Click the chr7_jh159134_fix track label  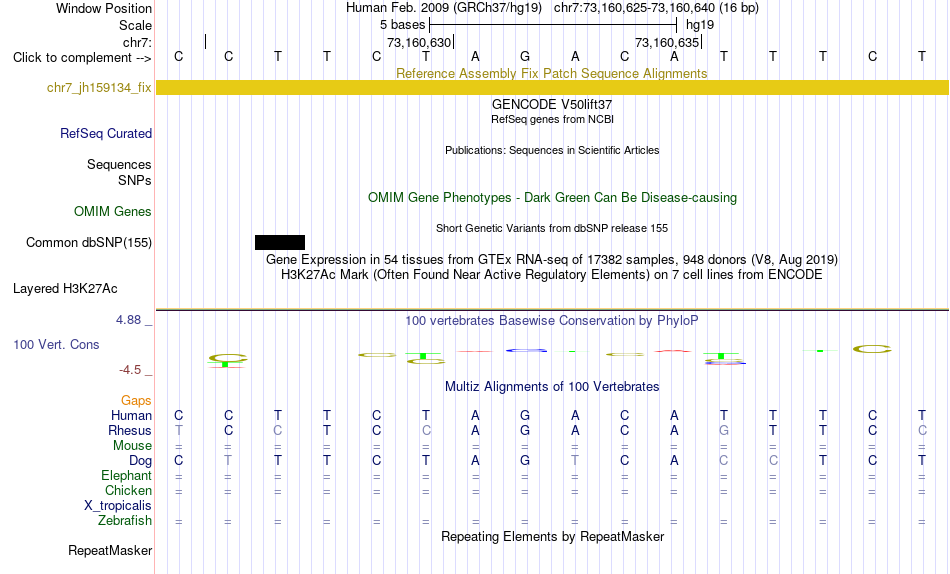coord(99,88)
